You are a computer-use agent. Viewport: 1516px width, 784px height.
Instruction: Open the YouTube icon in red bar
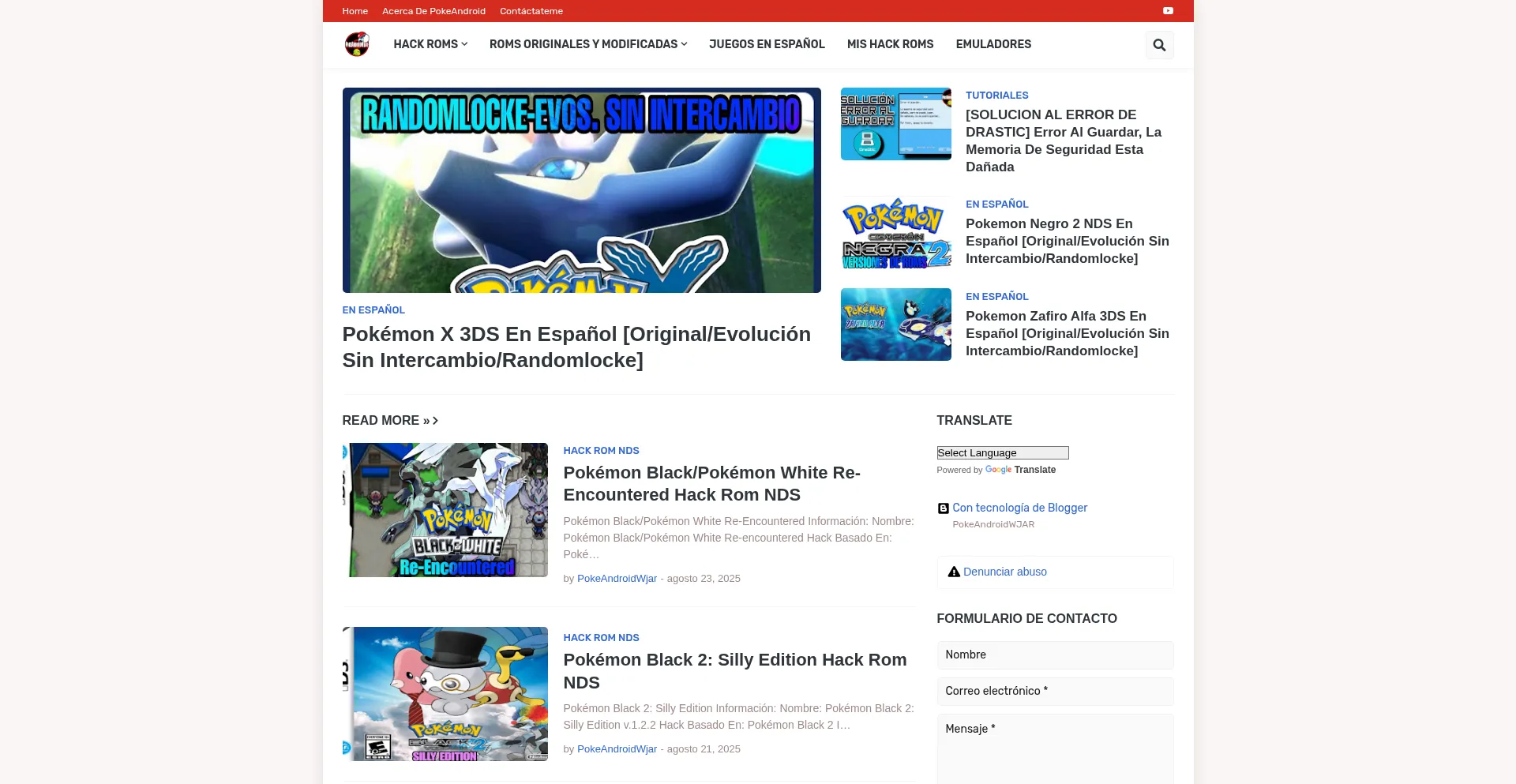(1168, 11)
